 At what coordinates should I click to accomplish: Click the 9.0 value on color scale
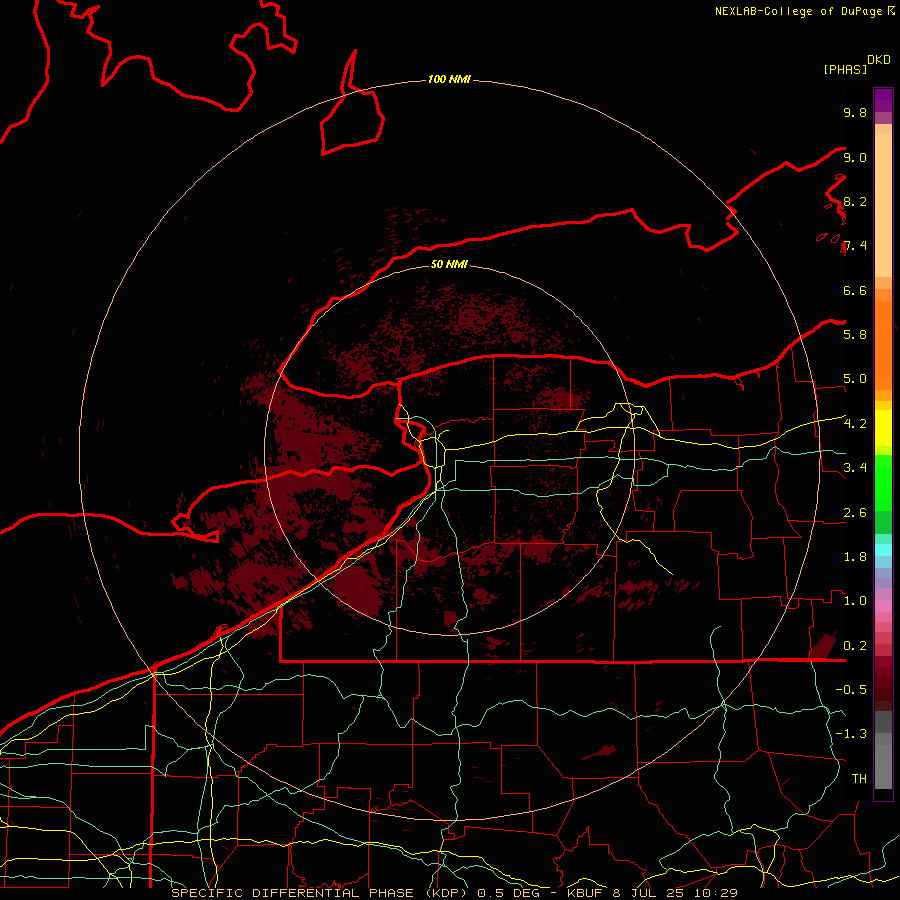[x=855, y=157]
